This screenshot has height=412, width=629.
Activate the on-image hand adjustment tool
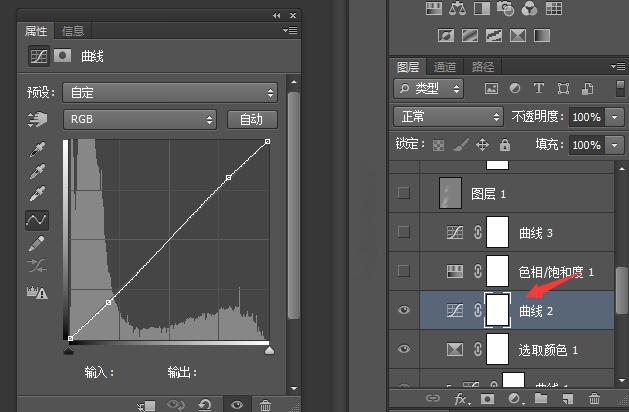pyautogui.click(x=37, y=119)
